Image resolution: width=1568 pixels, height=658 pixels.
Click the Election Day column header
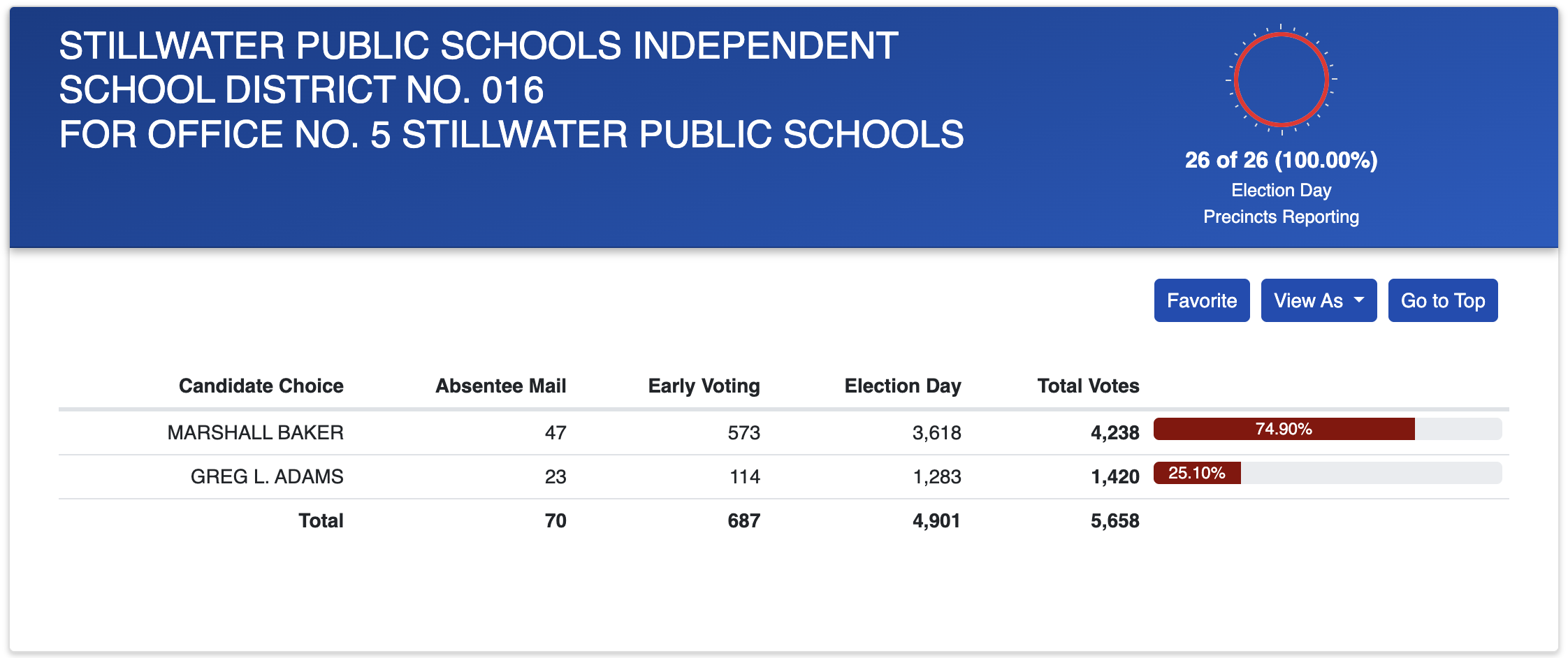tap(903, 386)
